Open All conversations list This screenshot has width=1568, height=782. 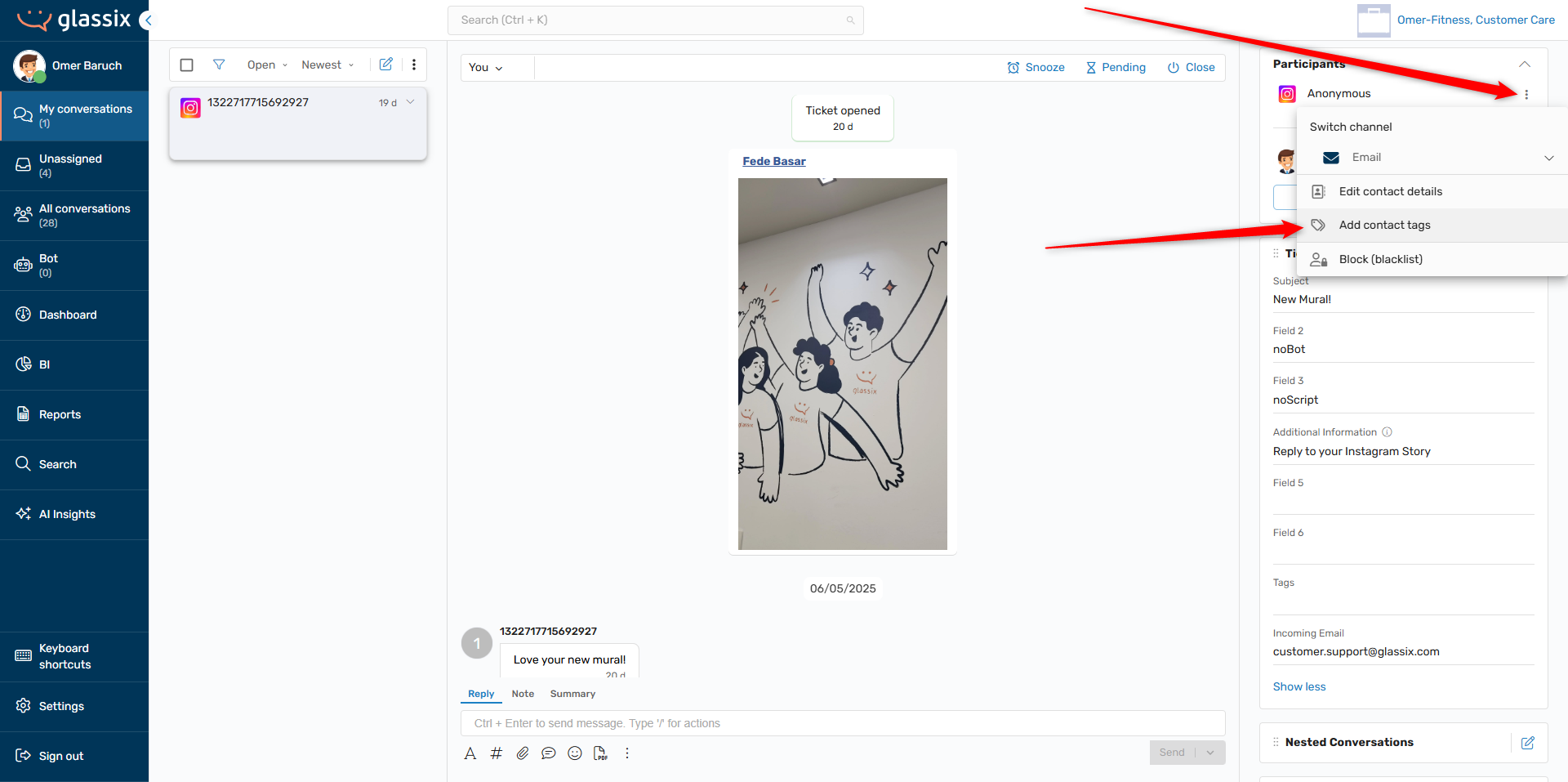click(x=74, y=216)
